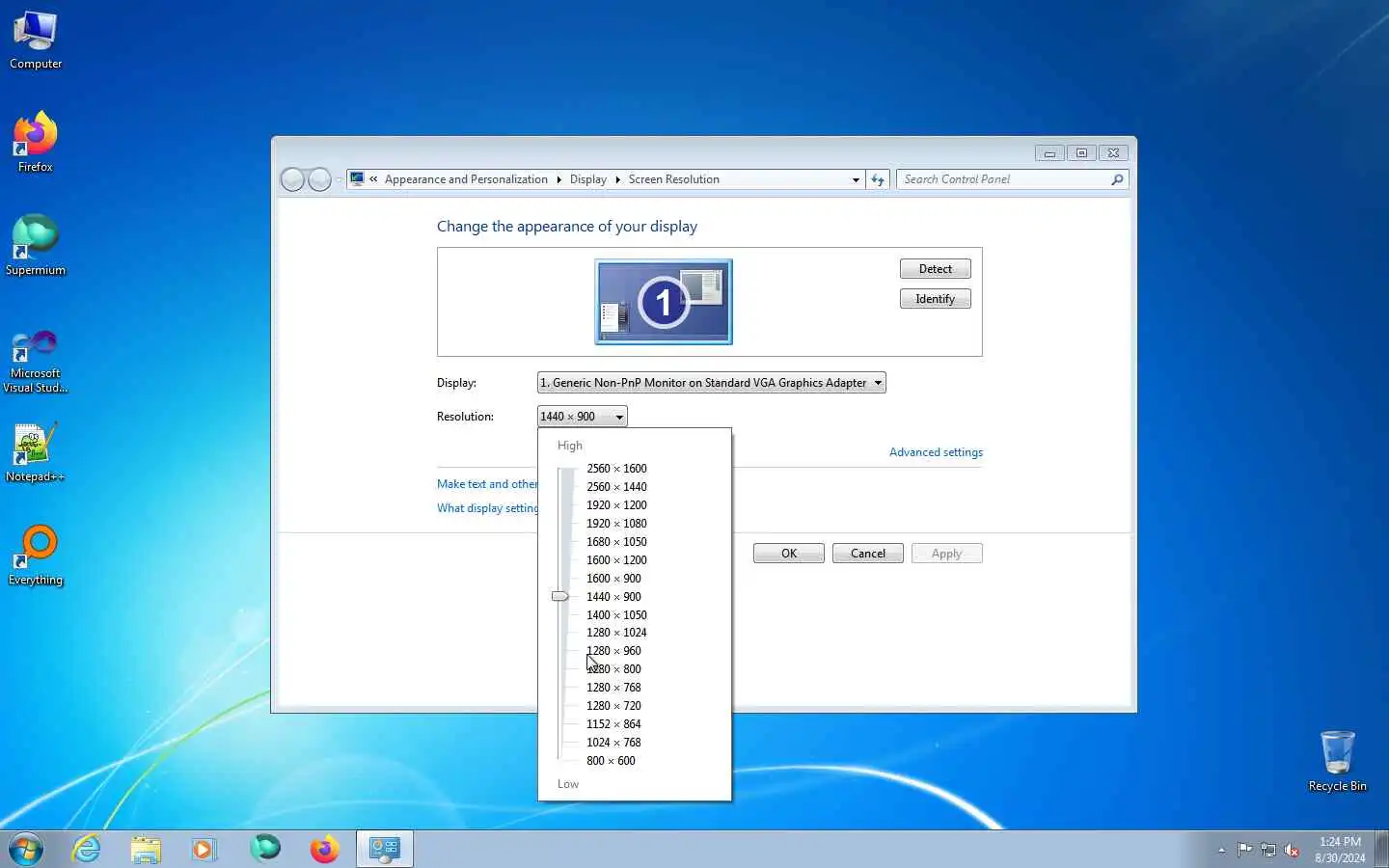Choose the 1680 × 1050 resolution

point(616,542)
